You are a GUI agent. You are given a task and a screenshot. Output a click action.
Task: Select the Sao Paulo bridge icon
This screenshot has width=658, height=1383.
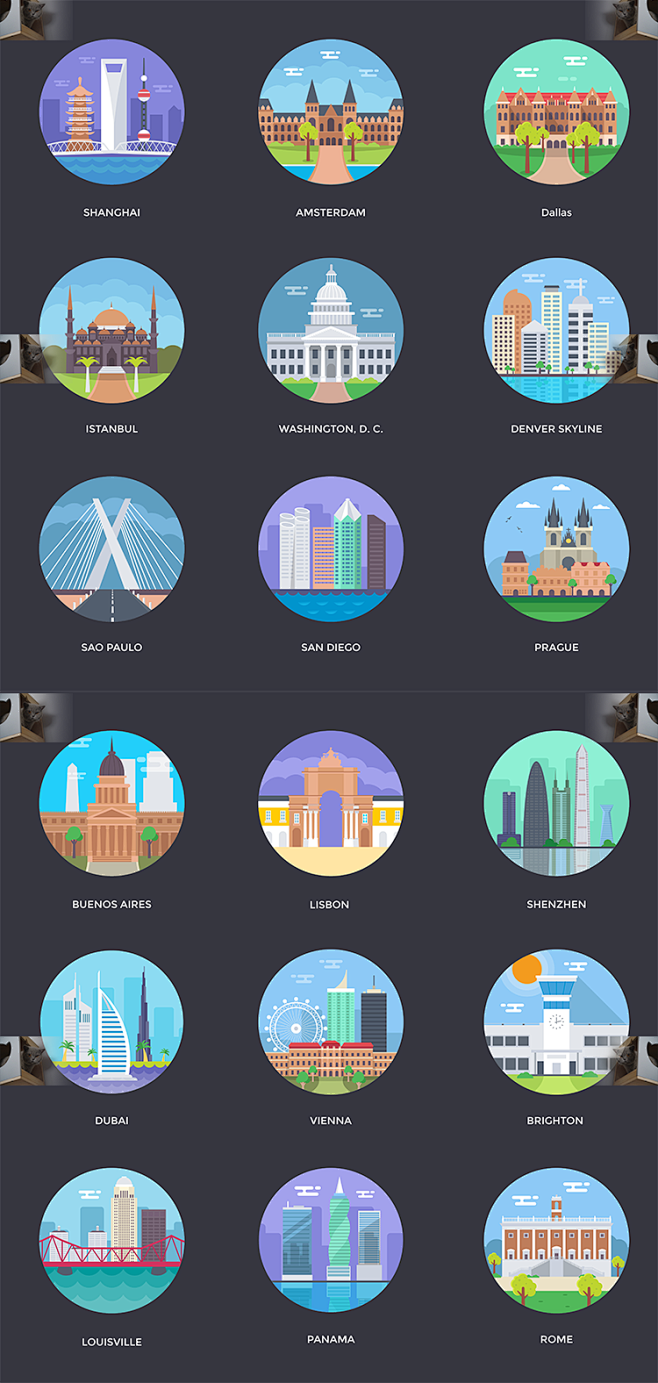tap(112, 548)
